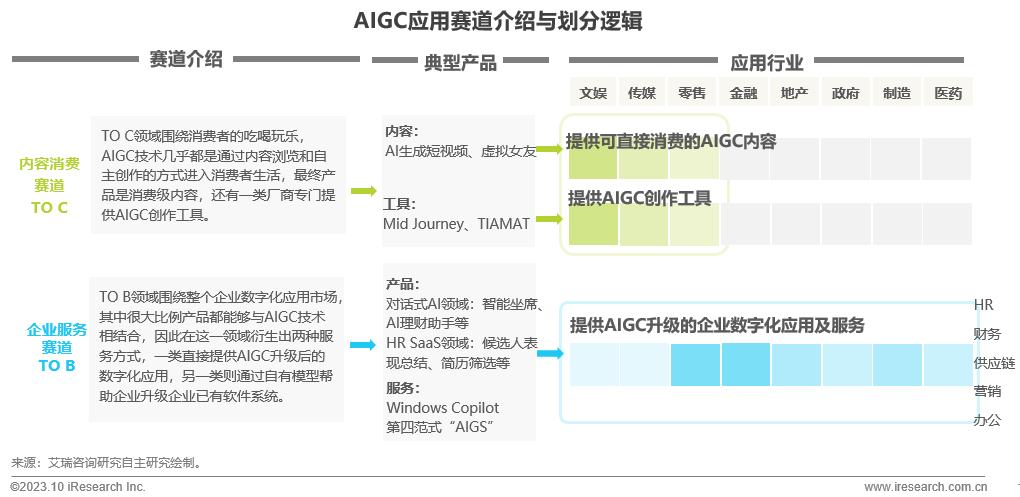
Task: Select the 应用行业 section header
Action: click(x=767, y=62)
